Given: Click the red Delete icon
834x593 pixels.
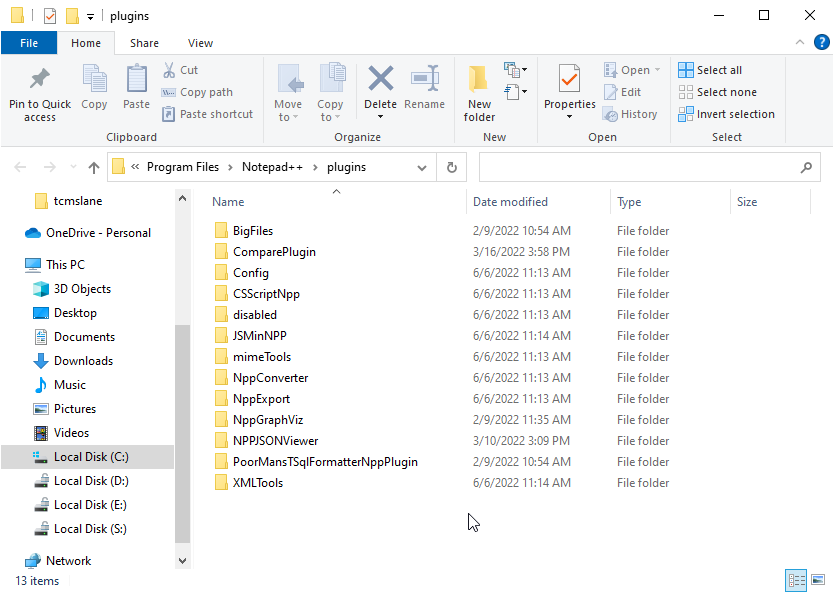Looking at the screenshot, I should 381,78.
